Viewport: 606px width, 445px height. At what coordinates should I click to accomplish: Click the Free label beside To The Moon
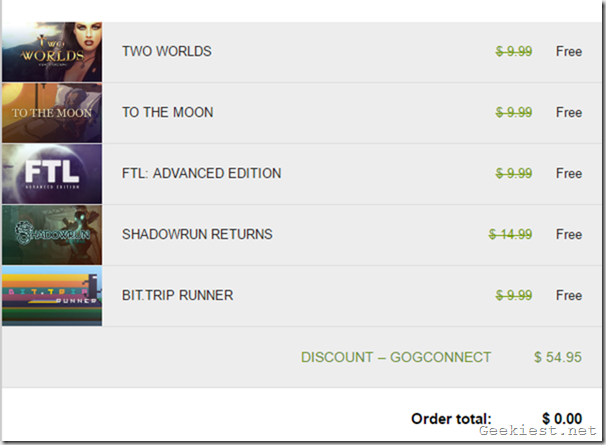569,112
